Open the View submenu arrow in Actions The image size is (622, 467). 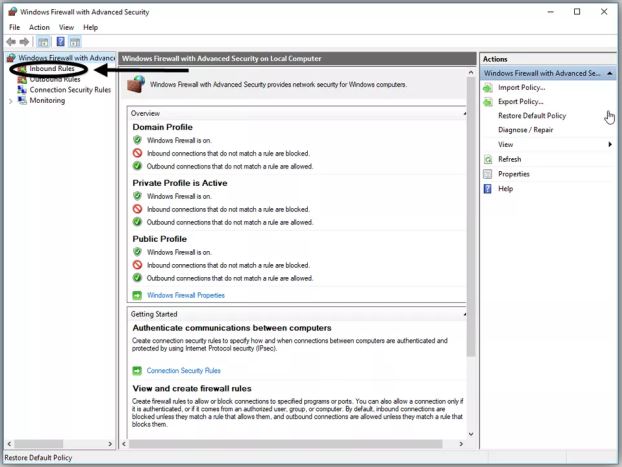click(x=610, y=144)
